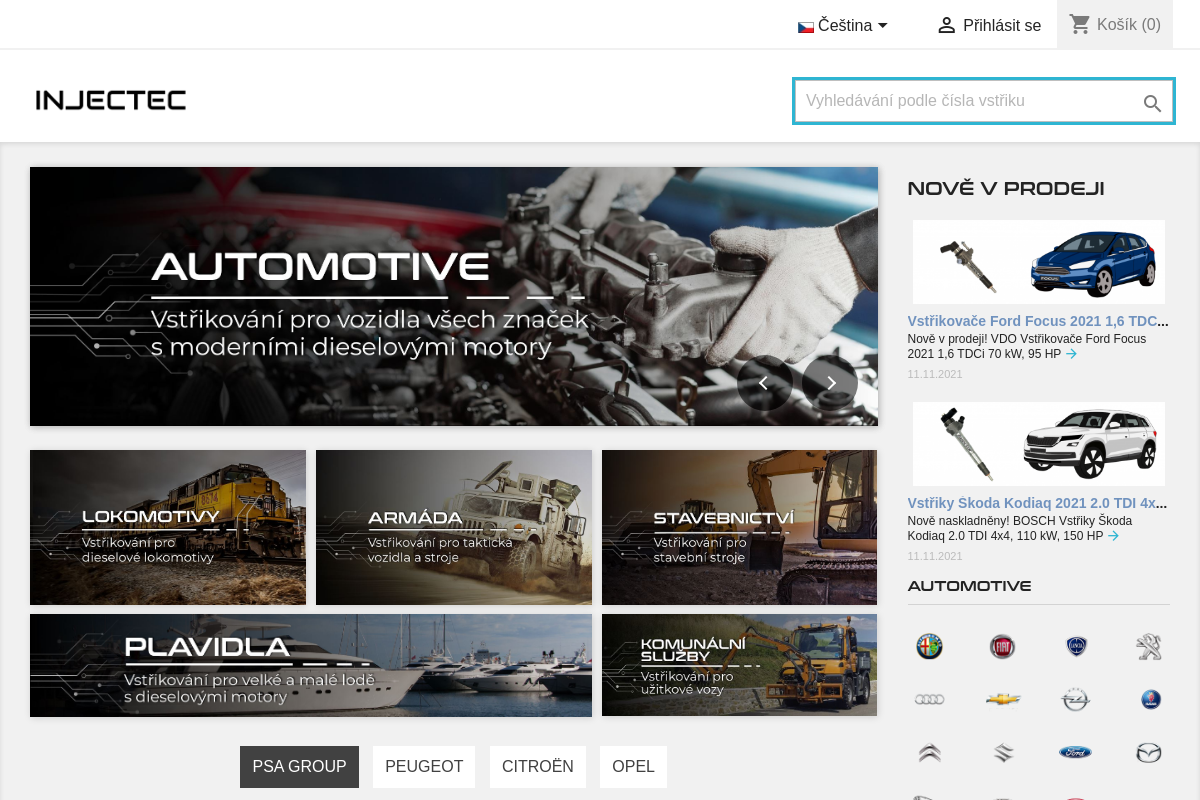The height and width of the screenshot is (800, 1200).
Task: Expand the Čeština language dropdown
Action: [843, 26]
